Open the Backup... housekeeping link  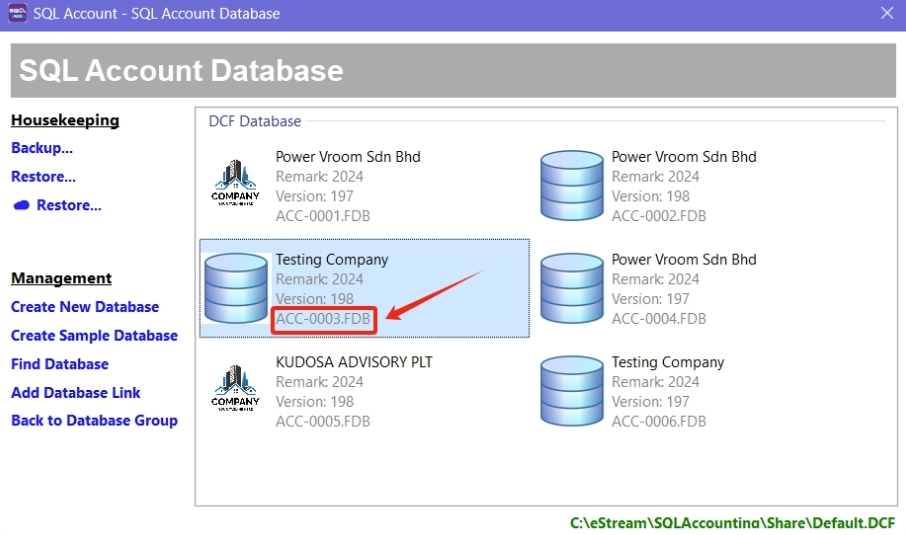click(42, 148)
